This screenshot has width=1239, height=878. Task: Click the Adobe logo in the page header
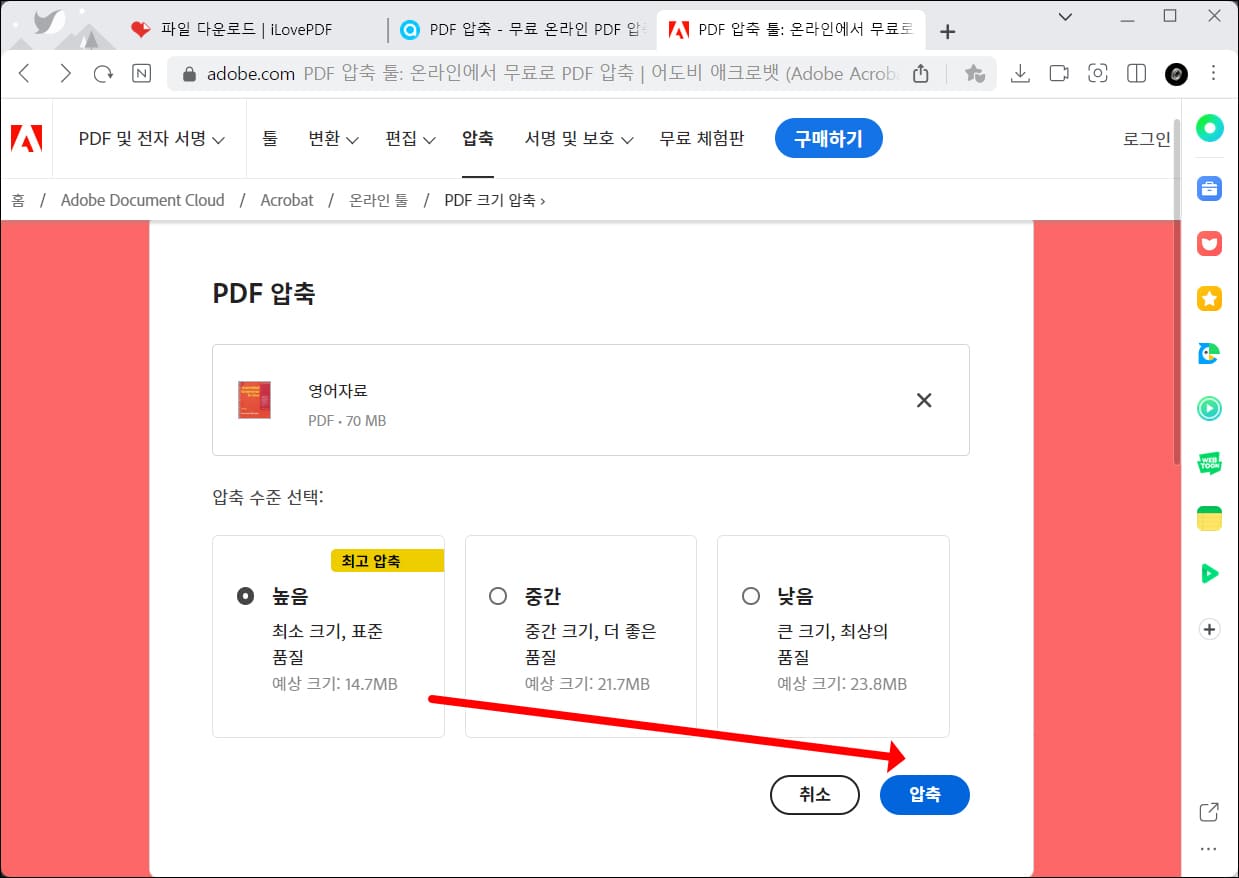[26, 138]
